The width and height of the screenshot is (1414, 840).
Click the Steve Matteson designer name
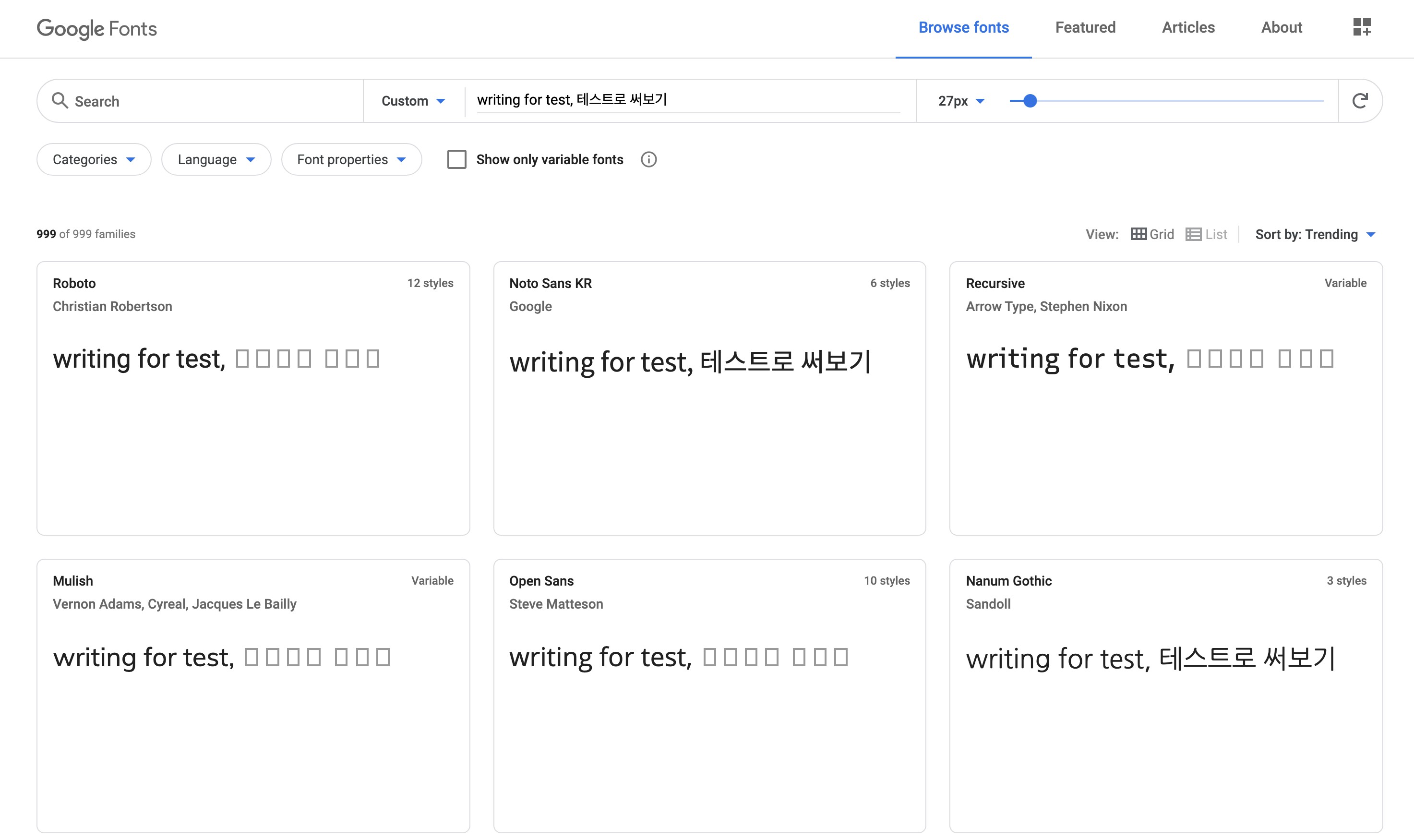[x=556, y=604]
